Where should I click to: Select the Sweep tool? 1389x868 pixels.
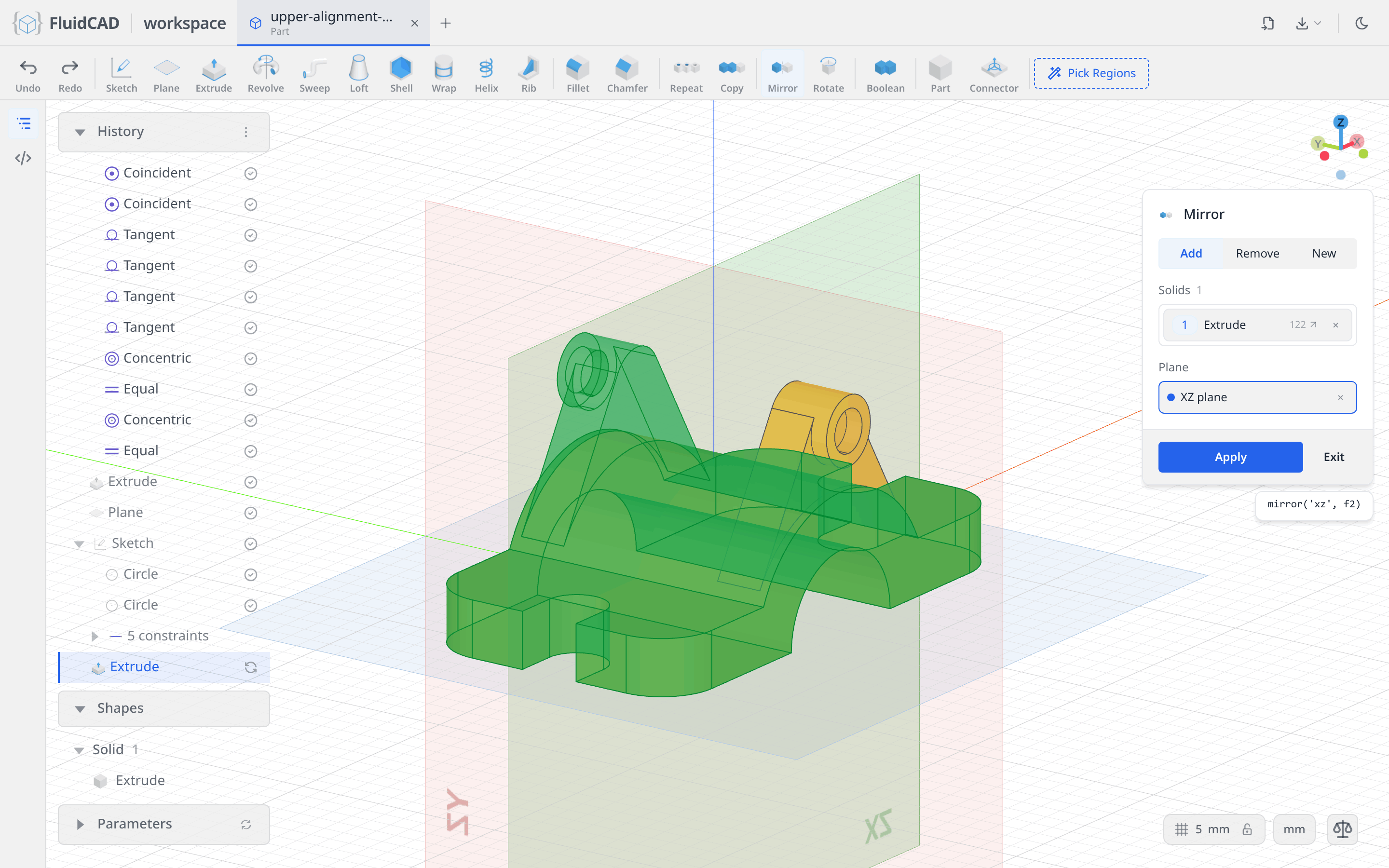coord(314,74)
